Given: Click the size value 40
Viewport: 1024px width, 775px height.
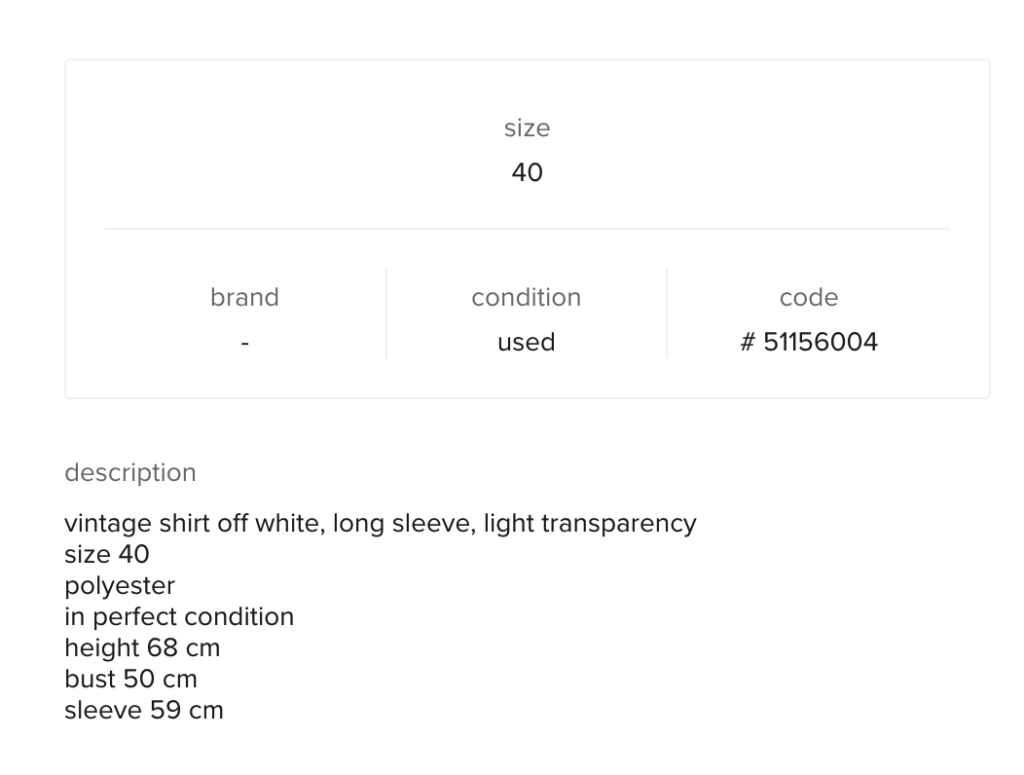Looking at the screenshot, I should pyautogui.click(x=527, y=173).
